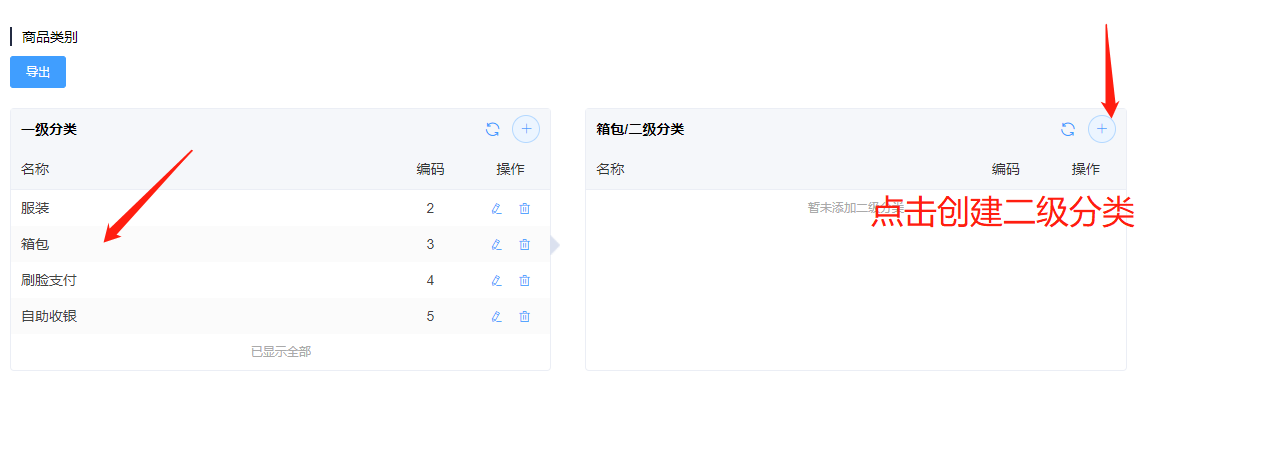
Task: Edit the 服装 category
Action: [496, 209]
